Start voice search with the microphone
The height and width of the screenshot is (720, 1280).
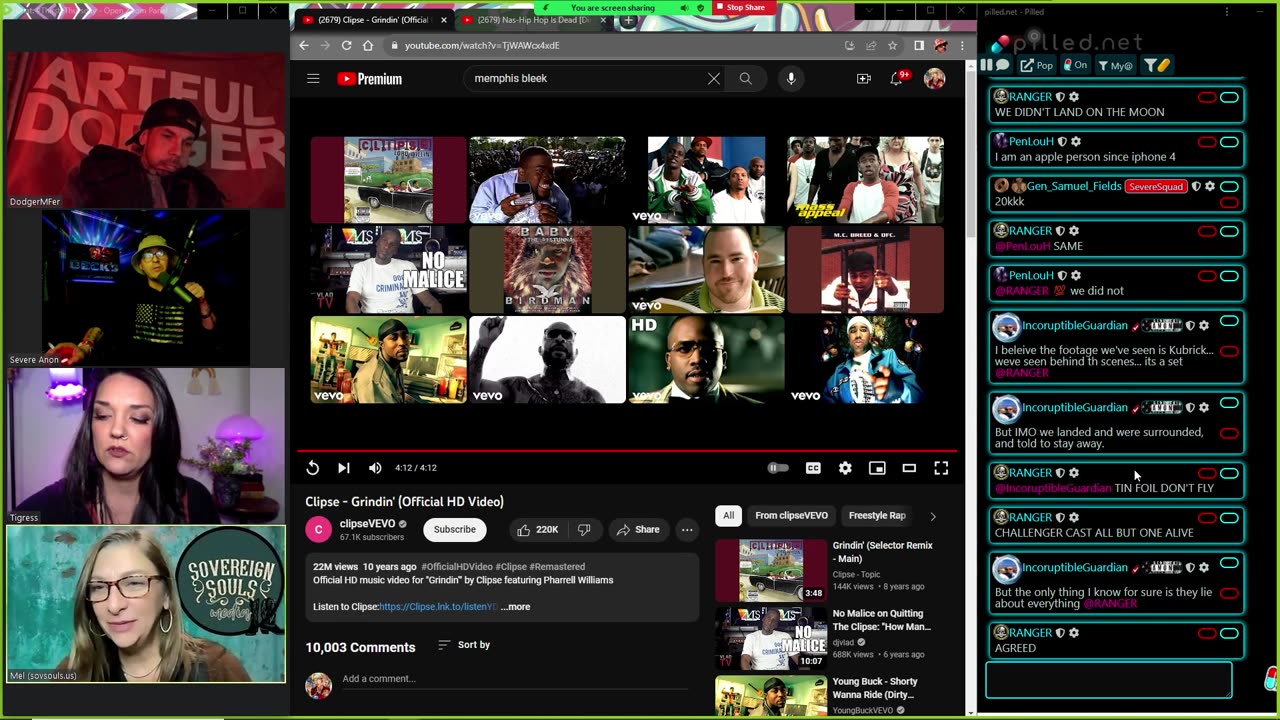pyautogui.click(x=791, y=78)
